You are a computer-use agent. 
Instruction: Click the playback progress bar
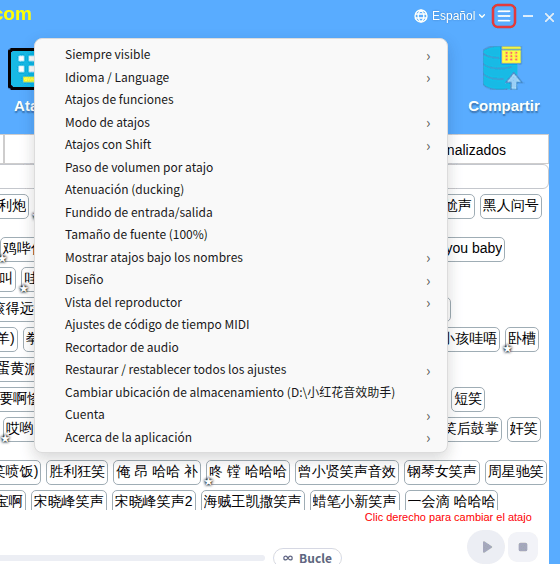click(x=132, y=558)
